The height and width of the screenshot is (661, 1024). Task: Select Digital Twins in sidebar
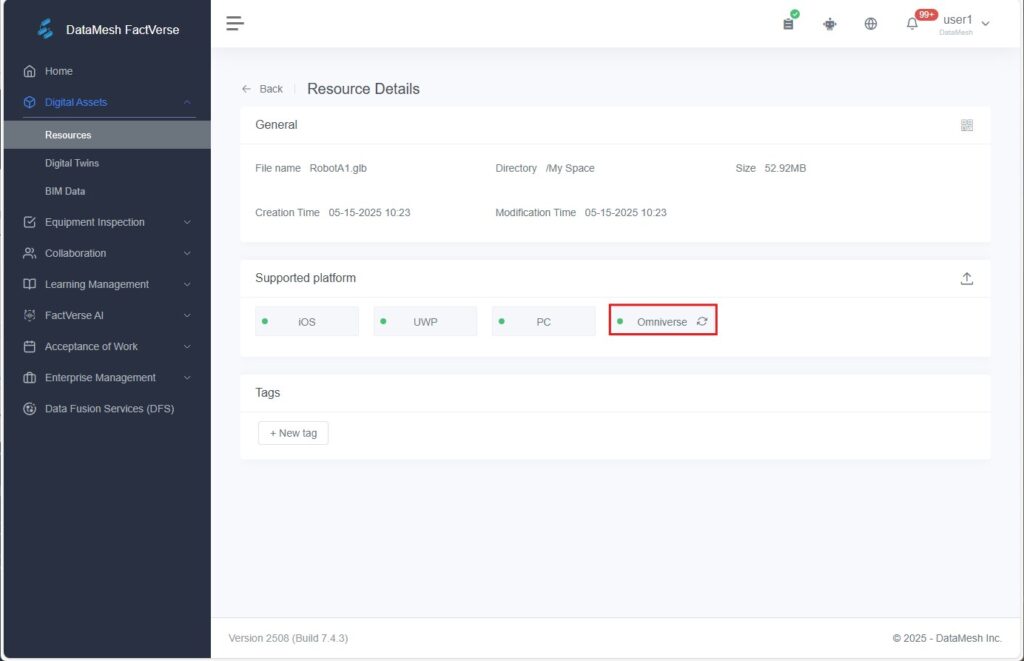click(x=72, y=163)
